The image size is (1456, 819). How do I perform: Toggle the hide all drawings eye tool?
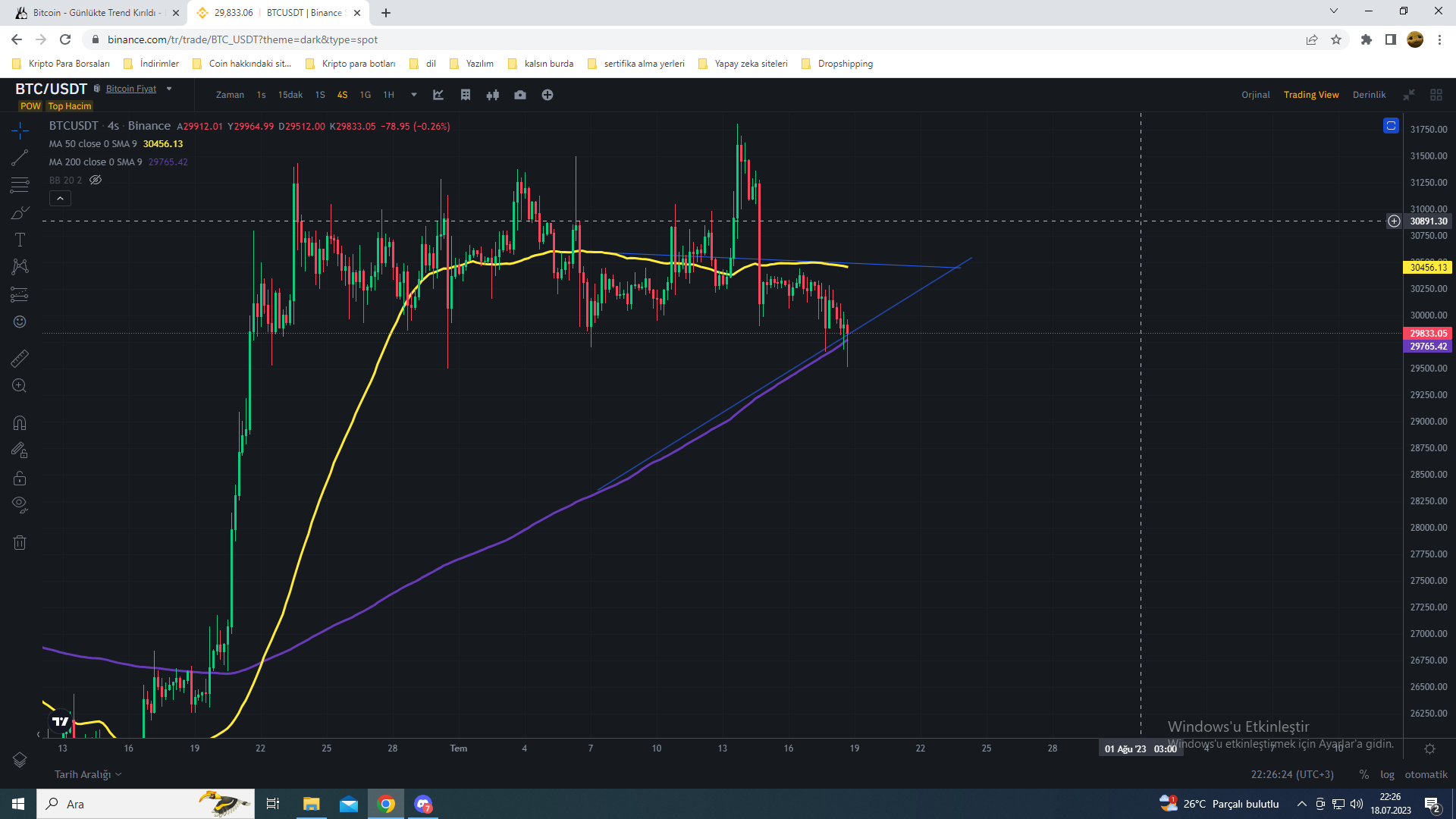point(20,505)
